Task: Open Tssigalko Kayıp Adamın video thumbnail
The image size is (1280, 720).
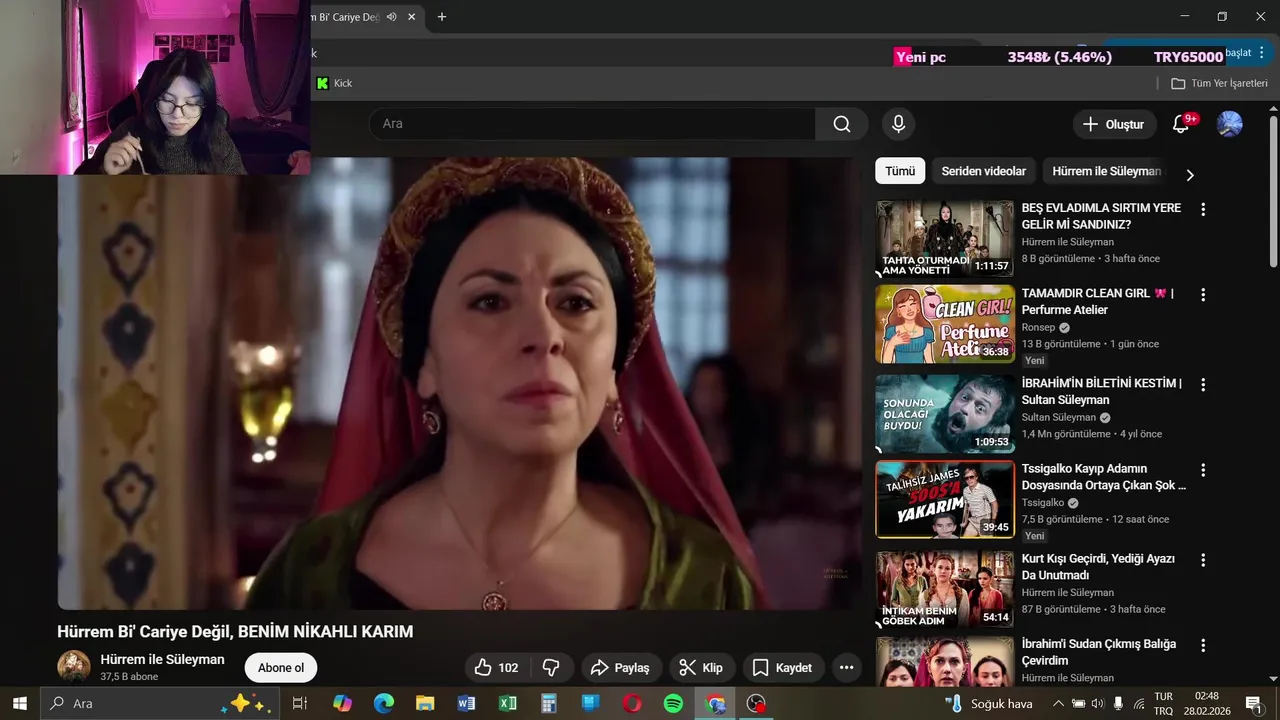Action: (945, 499)
